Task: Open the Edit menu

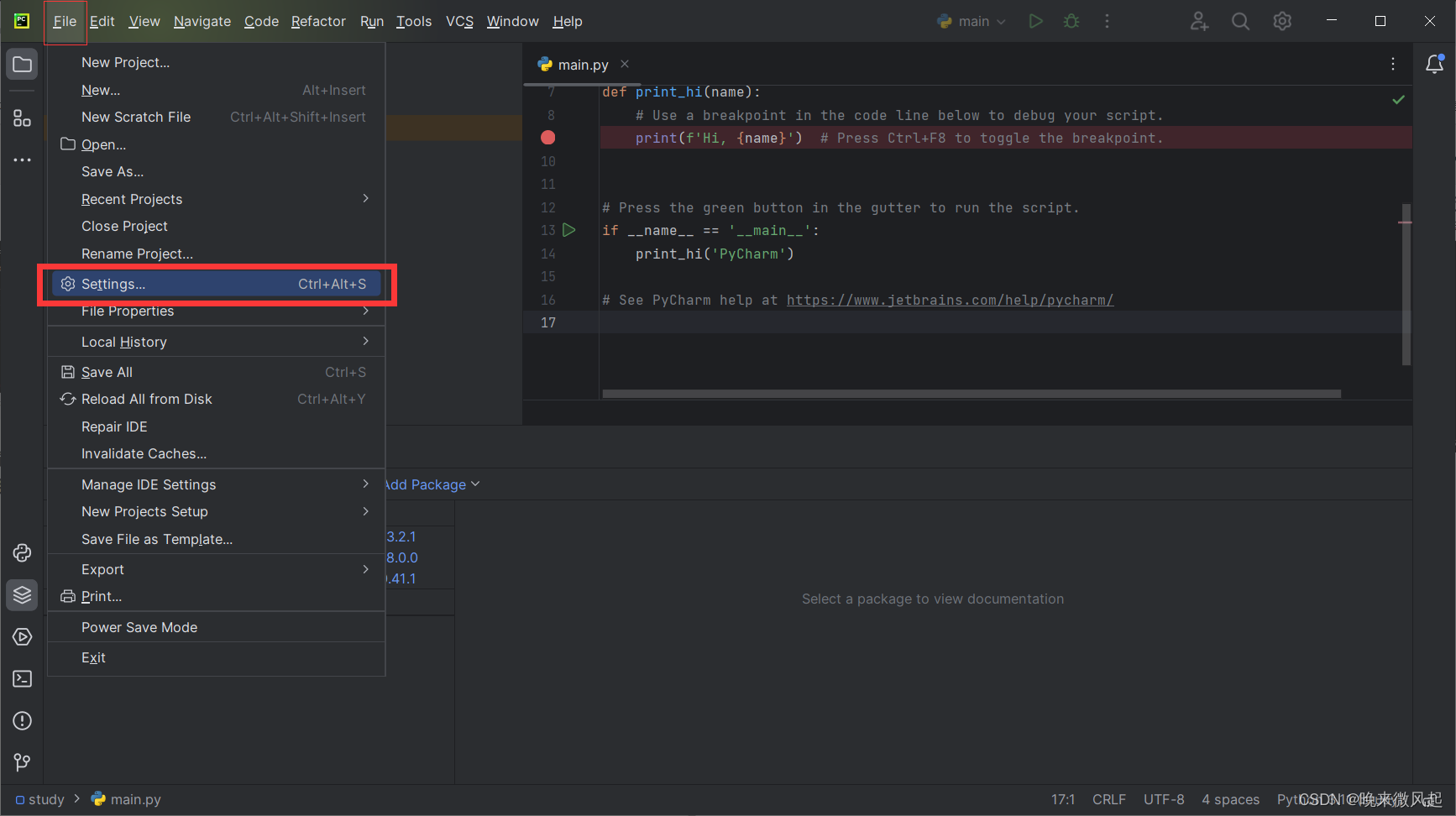Action: pos(102,21)
